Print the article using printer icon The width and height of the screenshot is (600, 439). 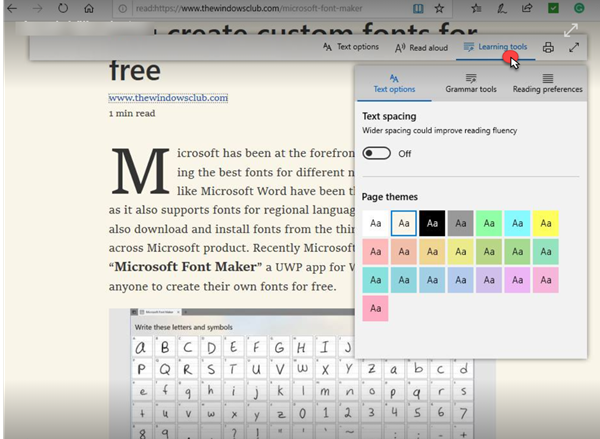(x=548, y=47)
